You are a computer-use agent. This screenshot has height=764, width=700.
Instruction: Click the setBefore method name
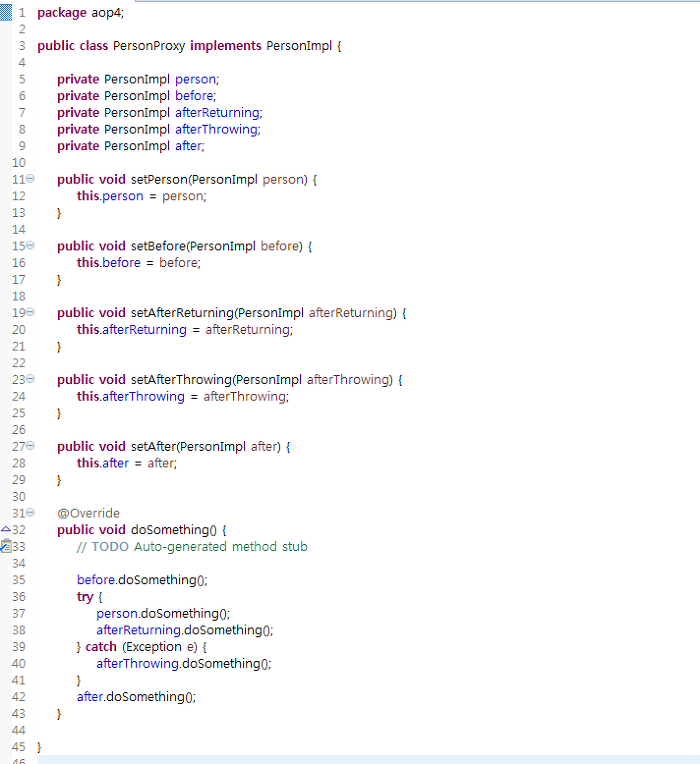(158, 246)
